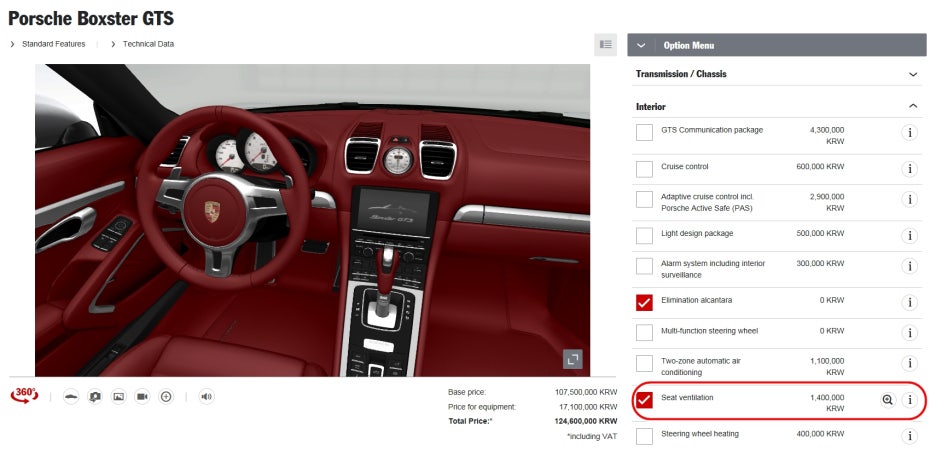
Task: Click the Seat ventilation label text
Action: pos(687,397)
